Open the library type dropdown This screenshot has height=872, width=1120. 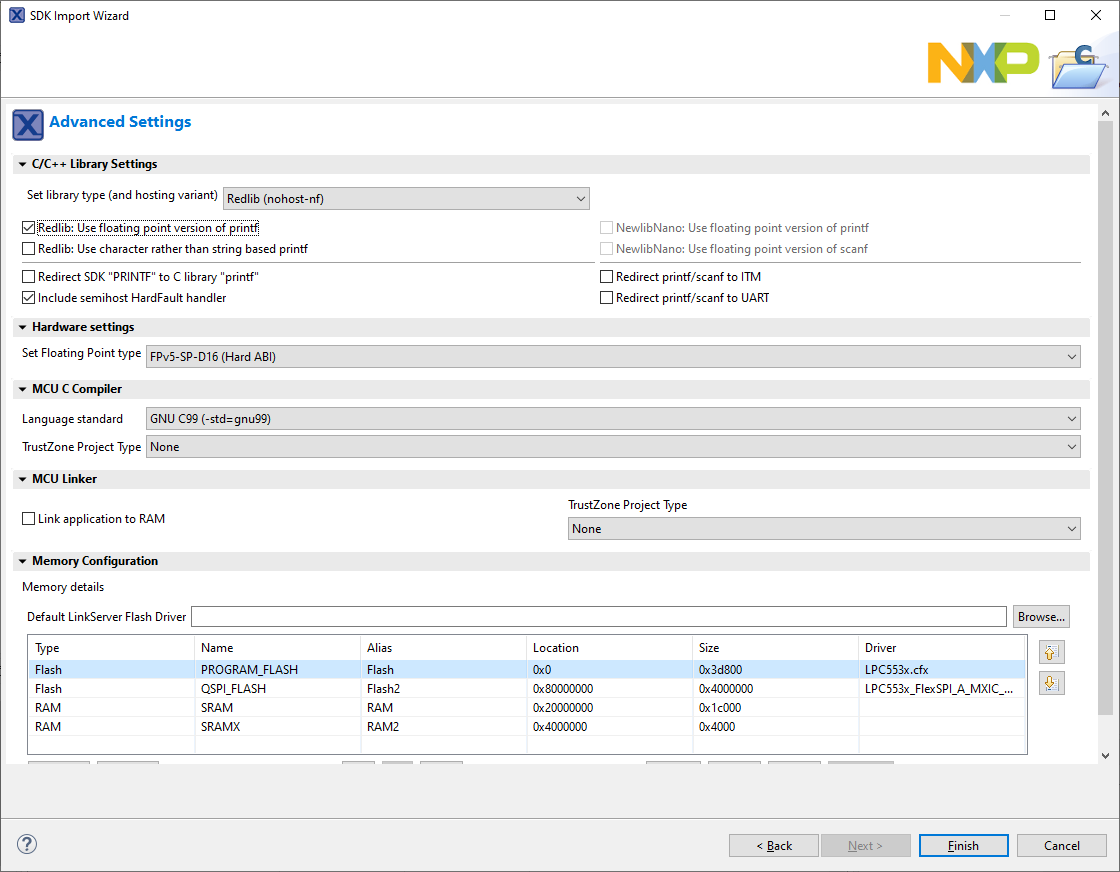[x=406, y=199]
